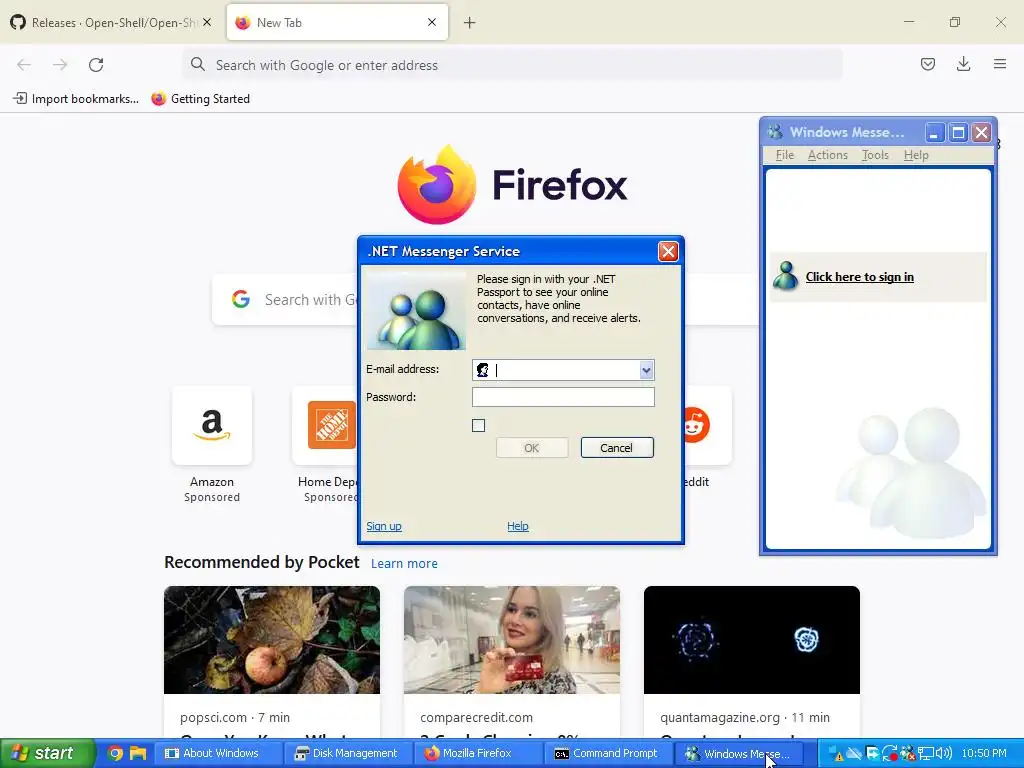Click the safely remove hardware tray icon
The width and height of the screenshot is (1024, 768).
[872, 754]
